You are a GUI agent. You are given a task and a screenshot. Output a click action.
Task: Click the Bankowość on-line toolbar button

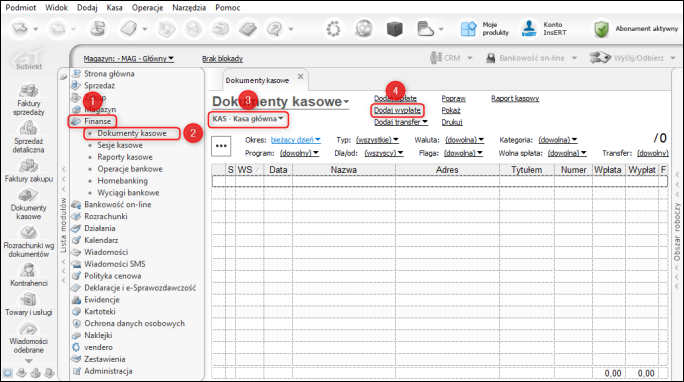[x=531, y=58]
